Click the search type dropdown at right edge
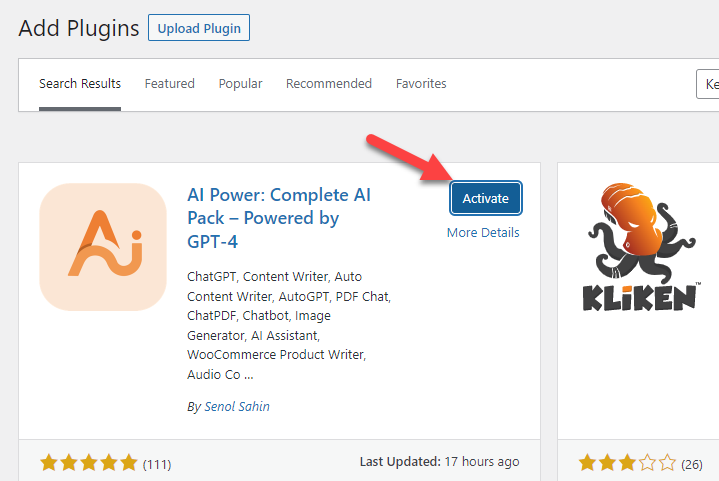The height and width of the screenshot is (481, 719). [x=708, y=84]
